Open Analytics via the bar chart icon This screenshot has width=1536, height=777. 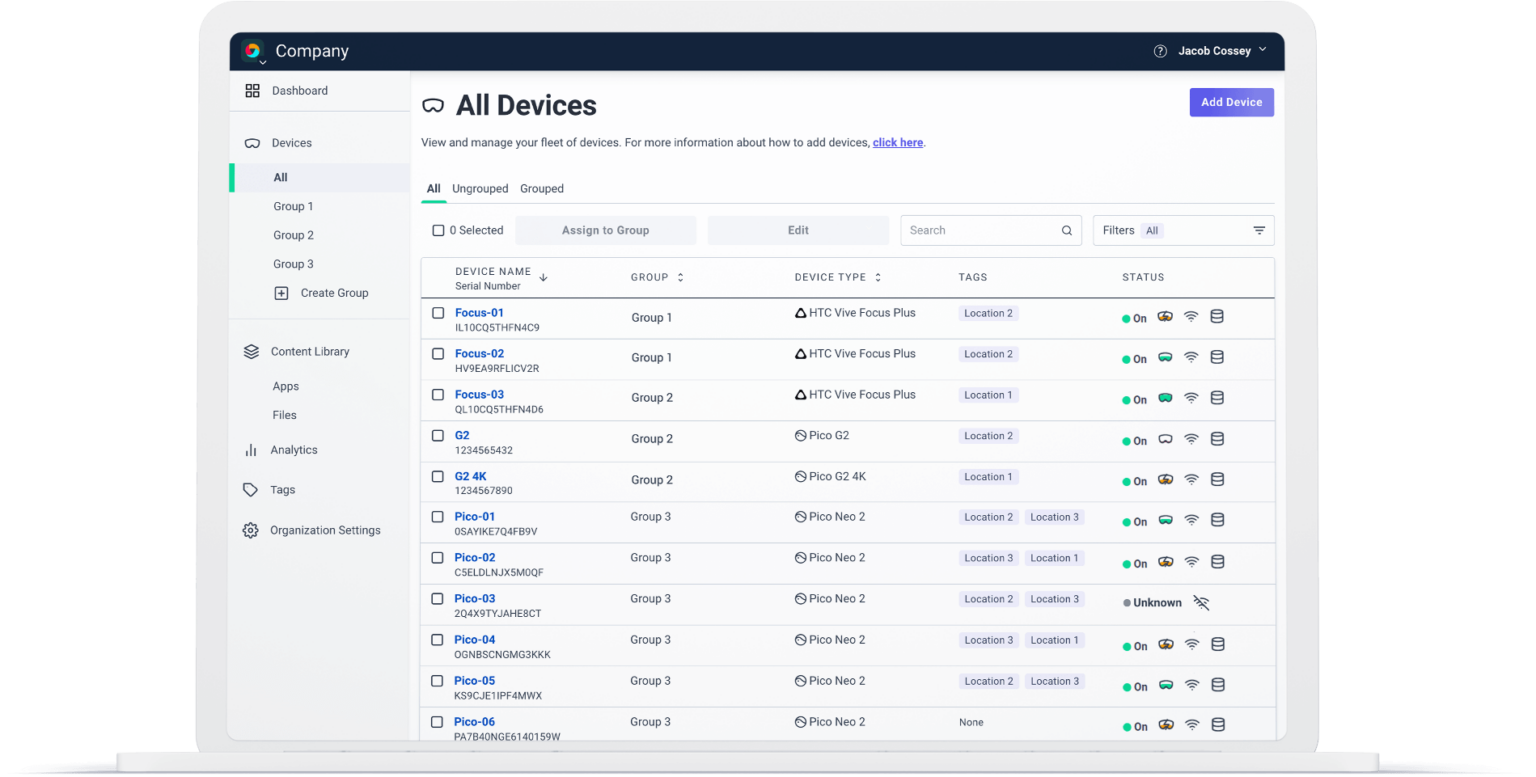coord(250,449)
